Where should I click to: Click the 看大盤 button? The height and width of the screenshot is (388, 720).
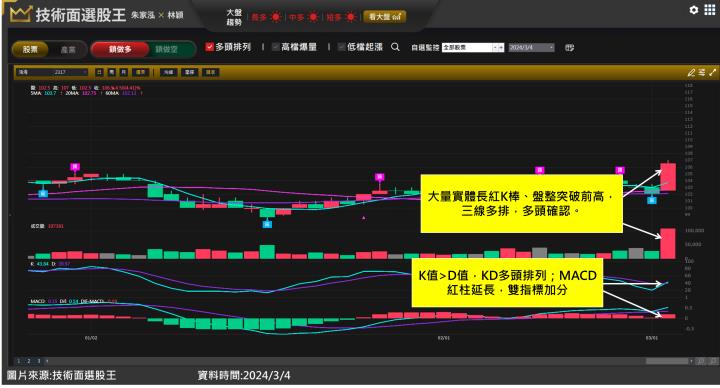pyautogui.click(x=385, y=17)
